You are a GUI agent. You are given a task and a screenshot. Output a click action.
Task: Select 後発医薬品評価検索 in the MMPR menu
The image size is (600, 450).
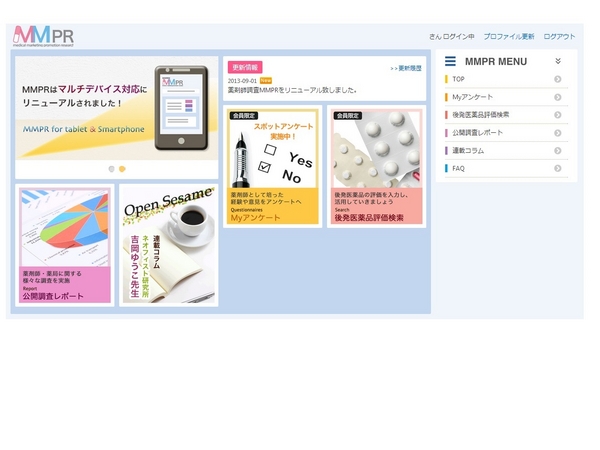pyautogui.click(x=506, y=115)
